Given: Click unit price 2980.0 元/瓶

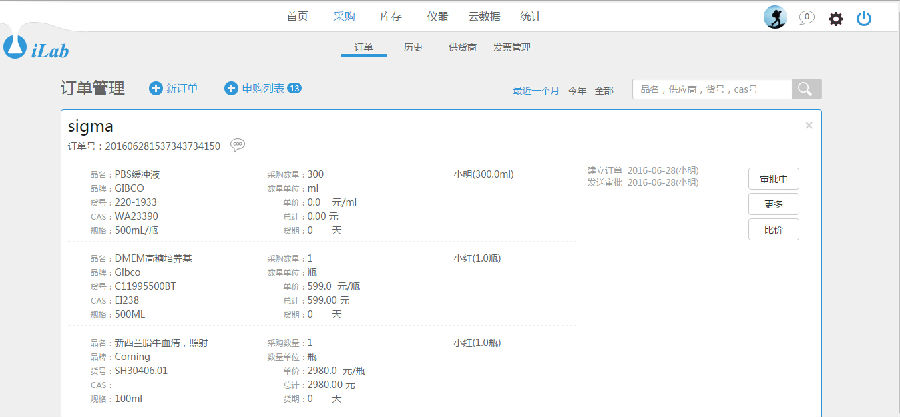Looking at the screenshot, I should (337, 371).
